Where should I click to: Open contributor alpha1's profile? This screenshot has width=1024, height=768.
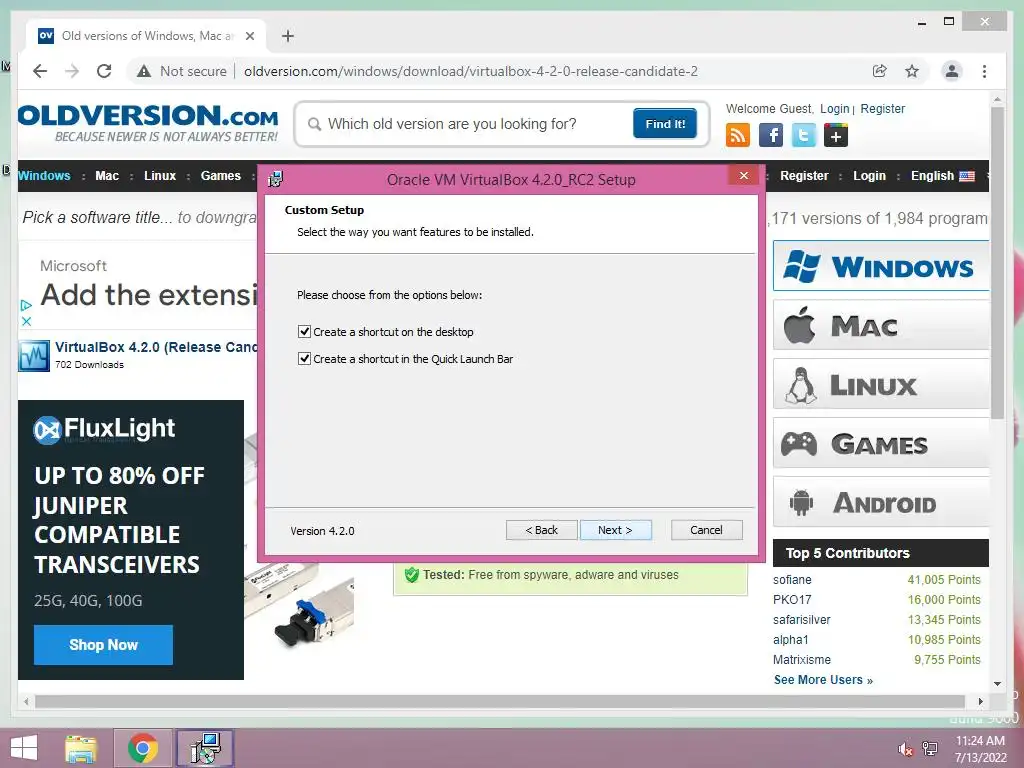[x=791, y=640]
